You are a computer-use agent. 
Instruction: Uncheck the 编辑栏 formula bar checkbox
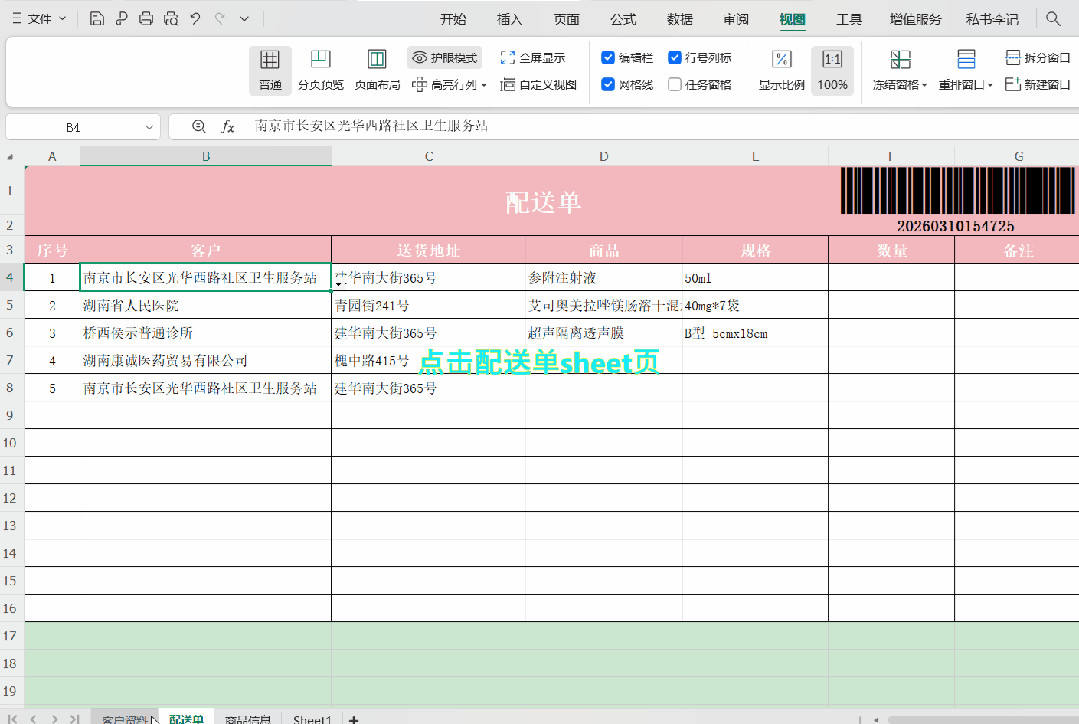[x=608, y=58]
